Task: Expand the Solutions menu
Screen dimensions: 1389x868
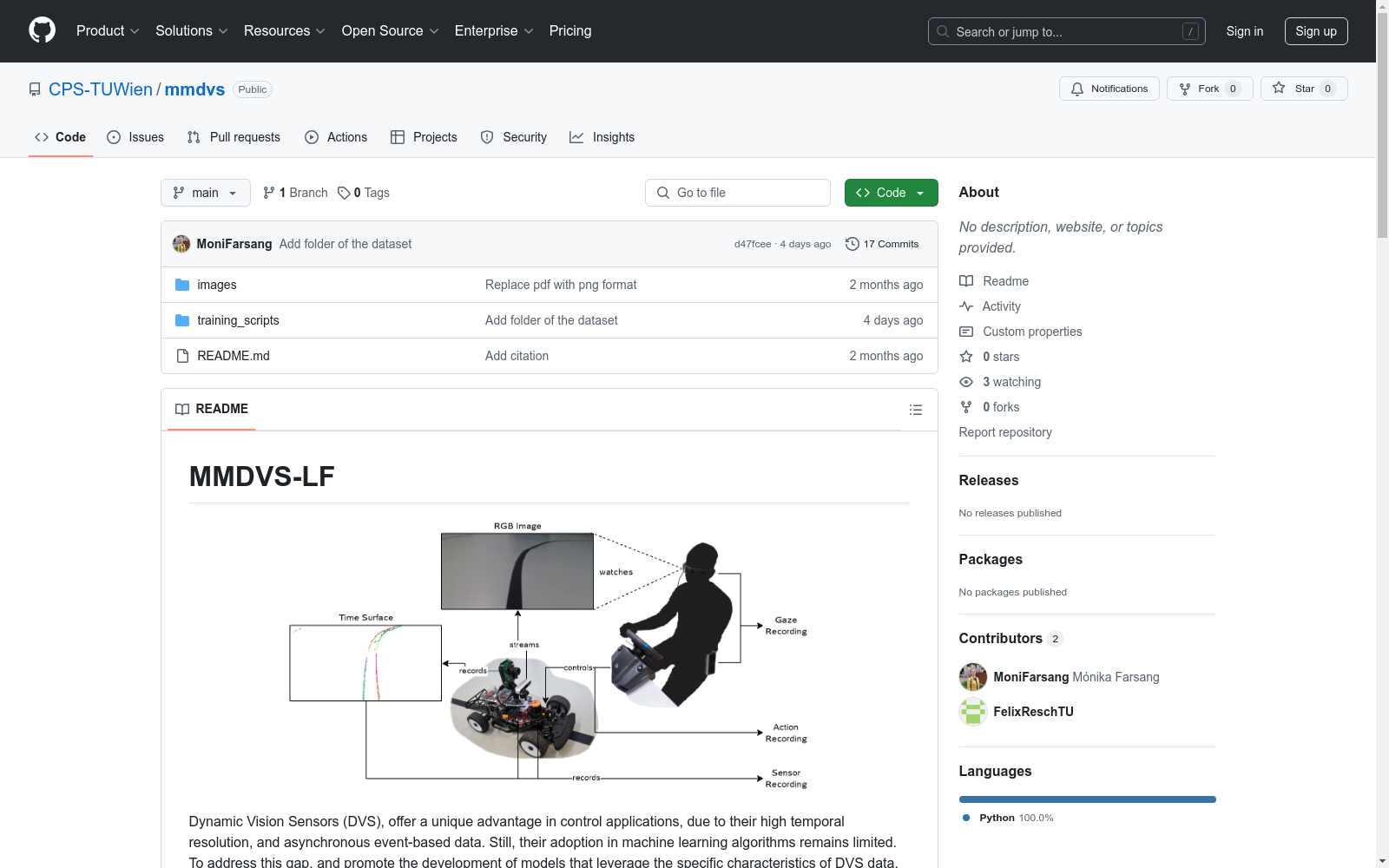Action: 192,30
